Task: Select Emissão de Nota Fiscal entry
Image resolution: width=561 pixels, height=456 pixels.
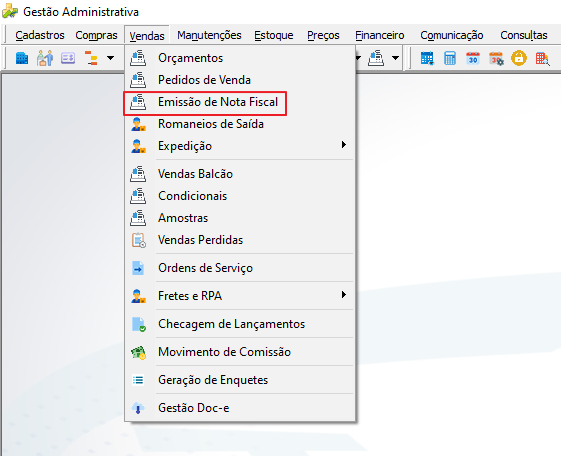Action: (x=240, y=102)
